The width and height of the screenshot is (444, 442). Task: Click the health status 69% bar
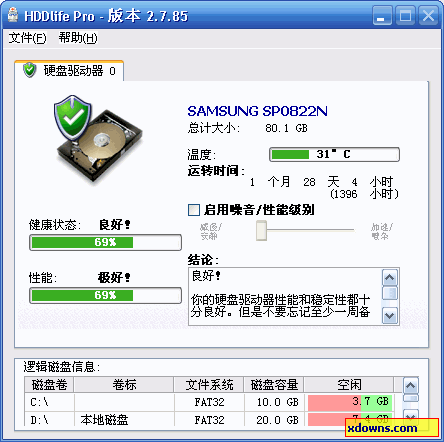pos(105,242)
